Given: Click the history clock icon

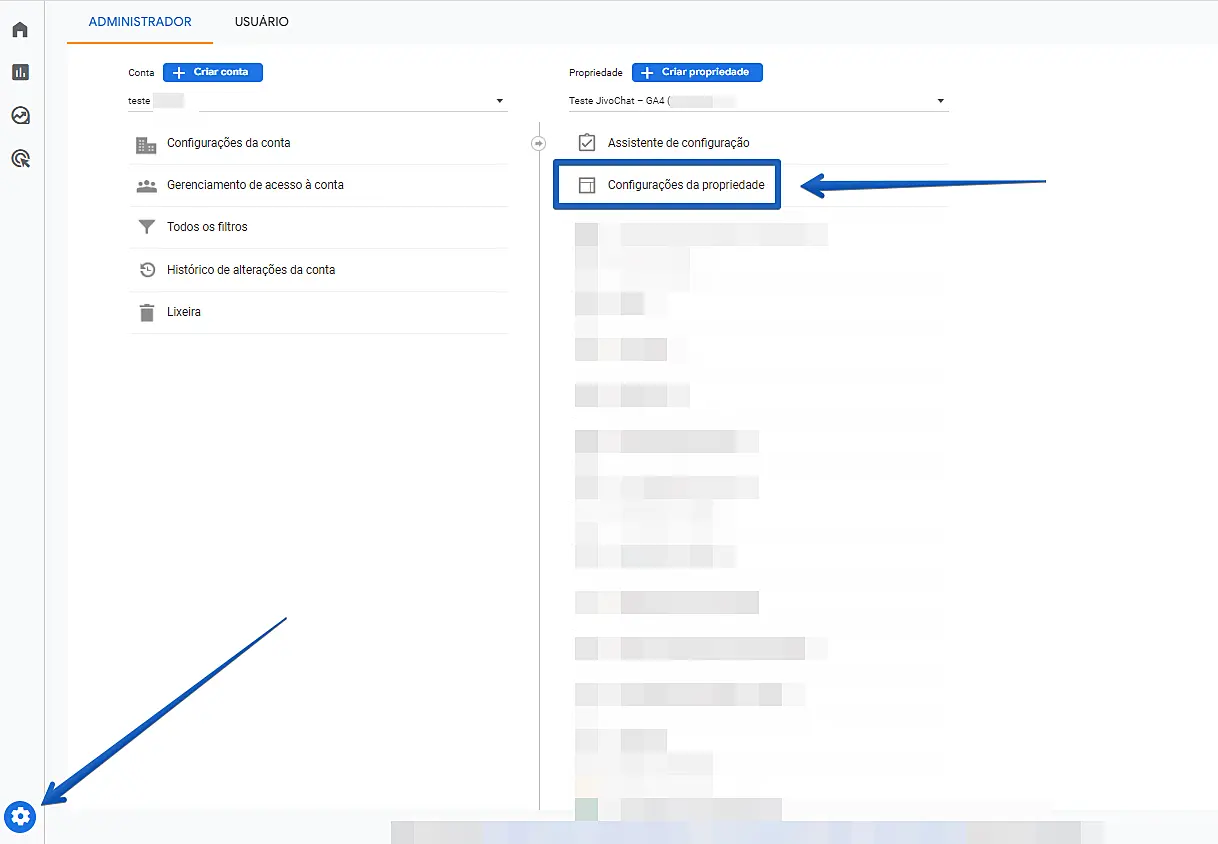Looking at the screenshot, I should [146, 270].
